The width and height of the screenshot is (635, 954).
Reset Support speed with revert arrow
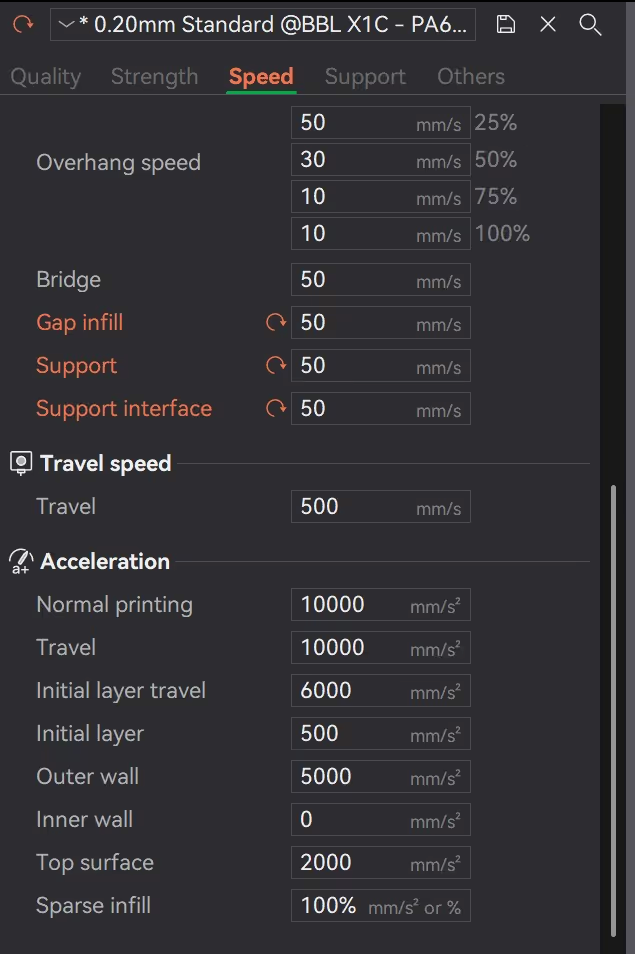click(x=275, y=366)
